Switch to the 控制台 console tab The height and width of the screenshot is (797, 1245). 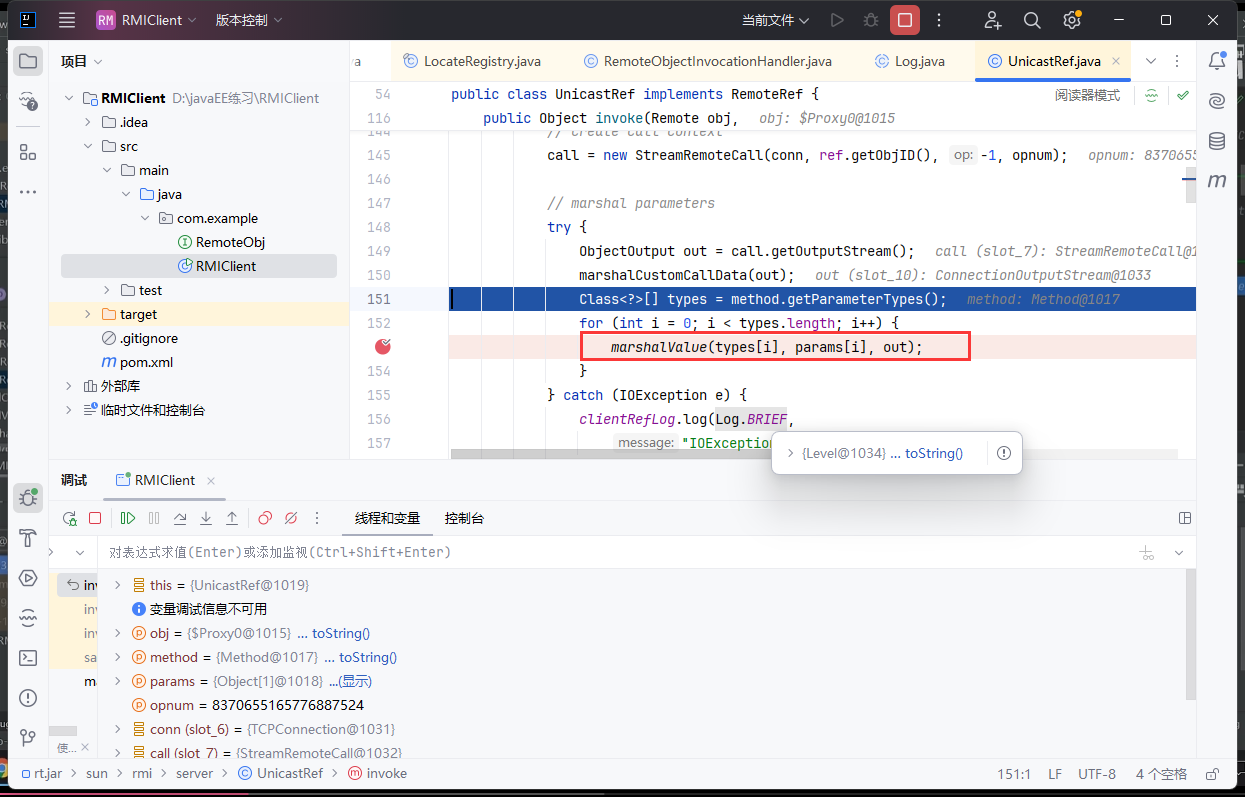(x=464, y=518)
